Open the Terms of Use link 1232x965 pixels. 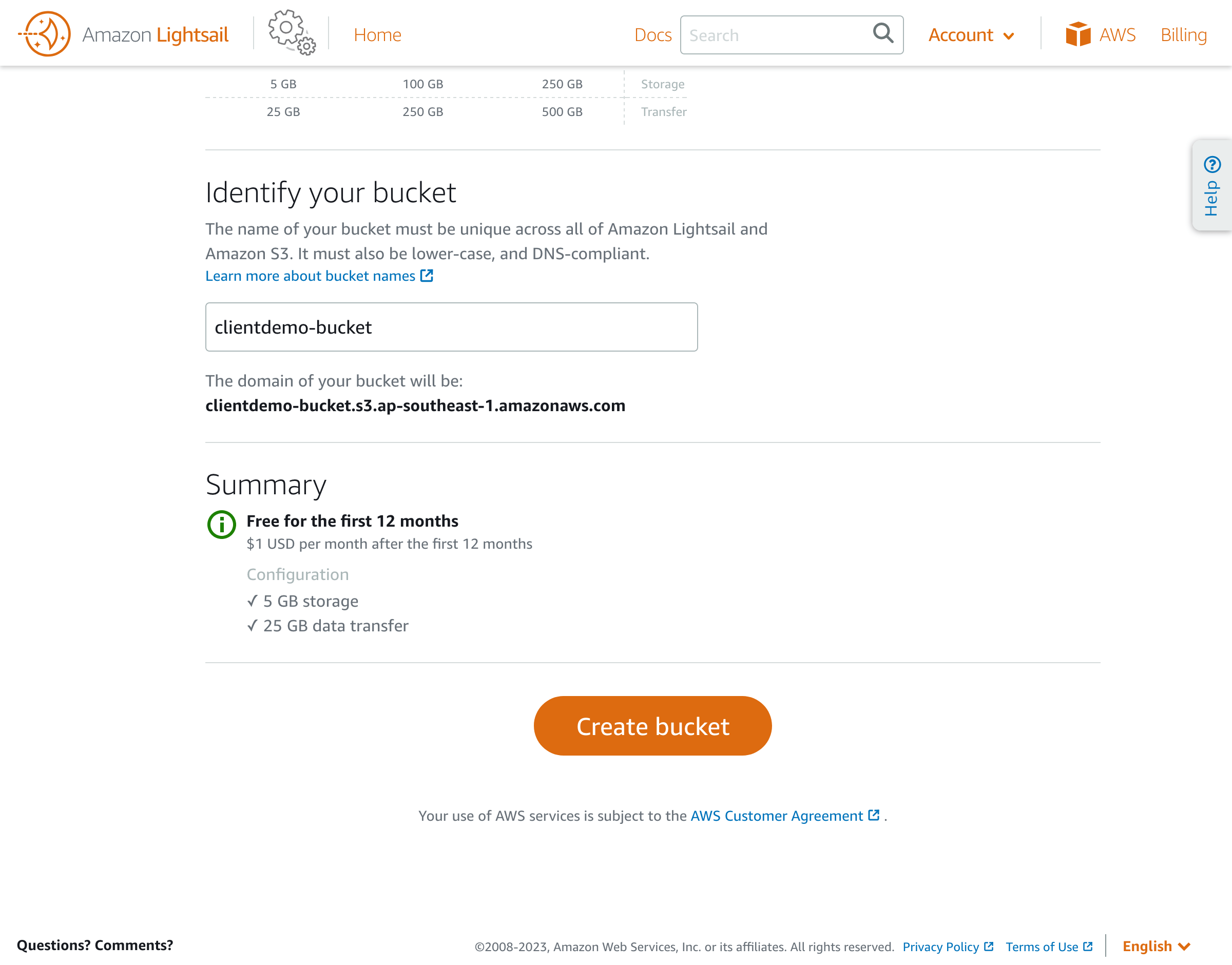[1042, 947]
